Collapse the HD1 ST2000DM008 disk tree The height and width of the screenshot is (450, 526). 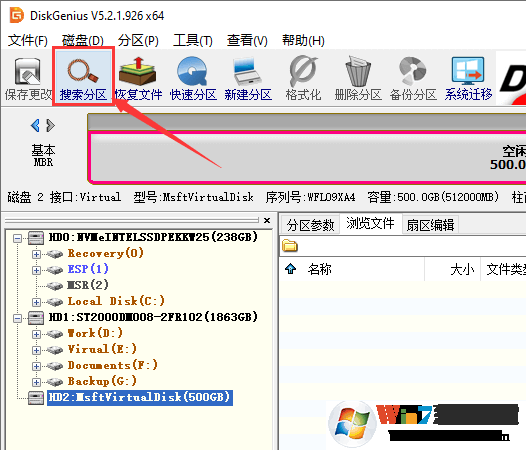tap(17, 318)
